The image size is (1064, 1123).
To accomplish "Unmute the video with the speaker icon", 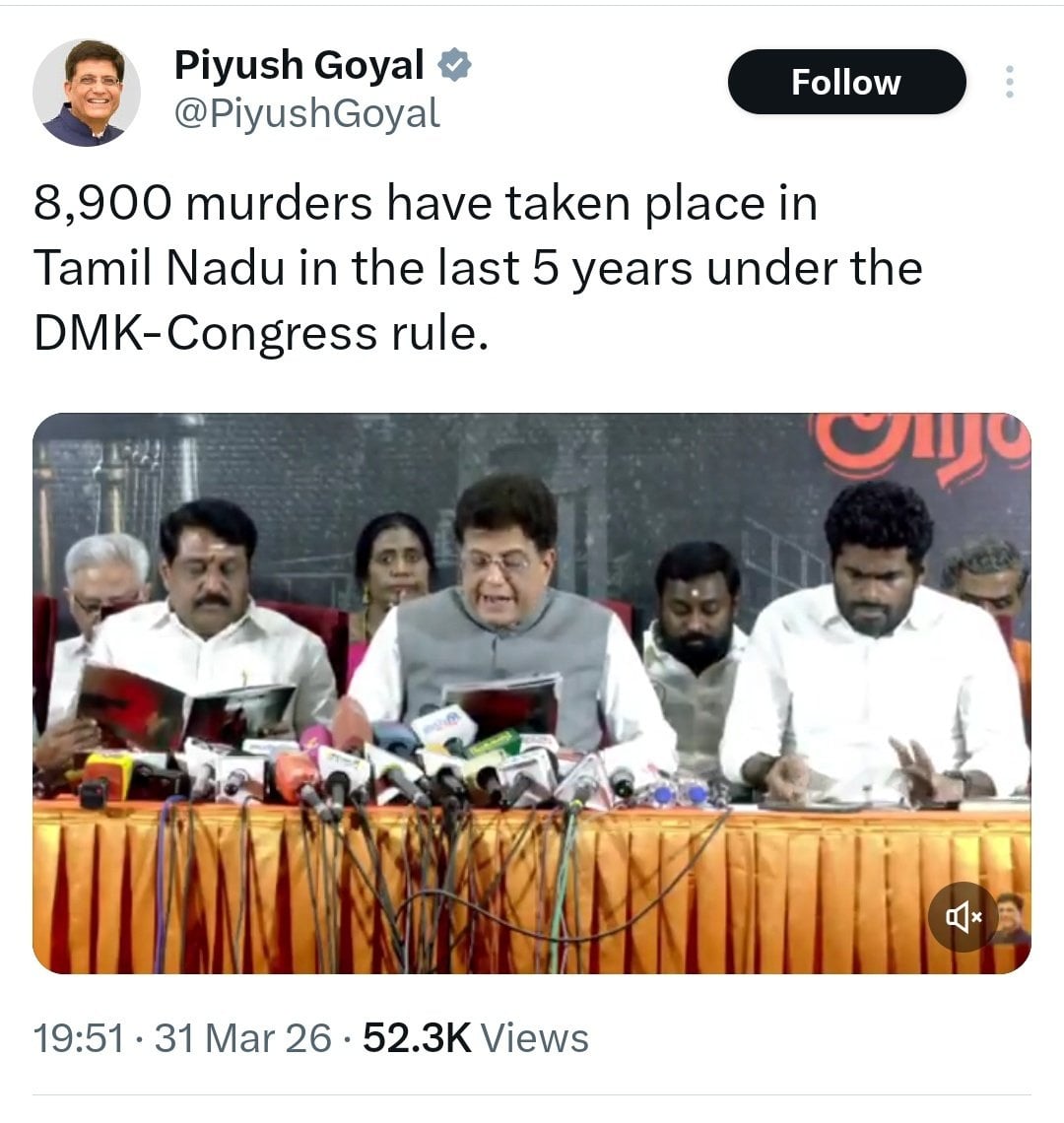I will click(x=963, y=916).
